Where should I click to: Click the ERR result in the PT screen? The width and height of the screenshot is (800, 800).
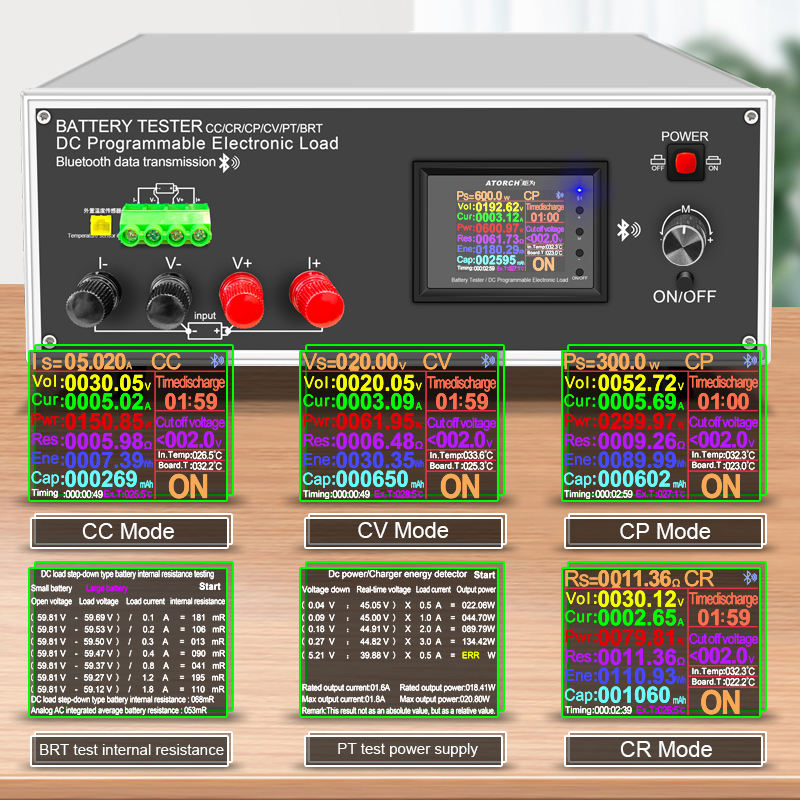point(470,655)
